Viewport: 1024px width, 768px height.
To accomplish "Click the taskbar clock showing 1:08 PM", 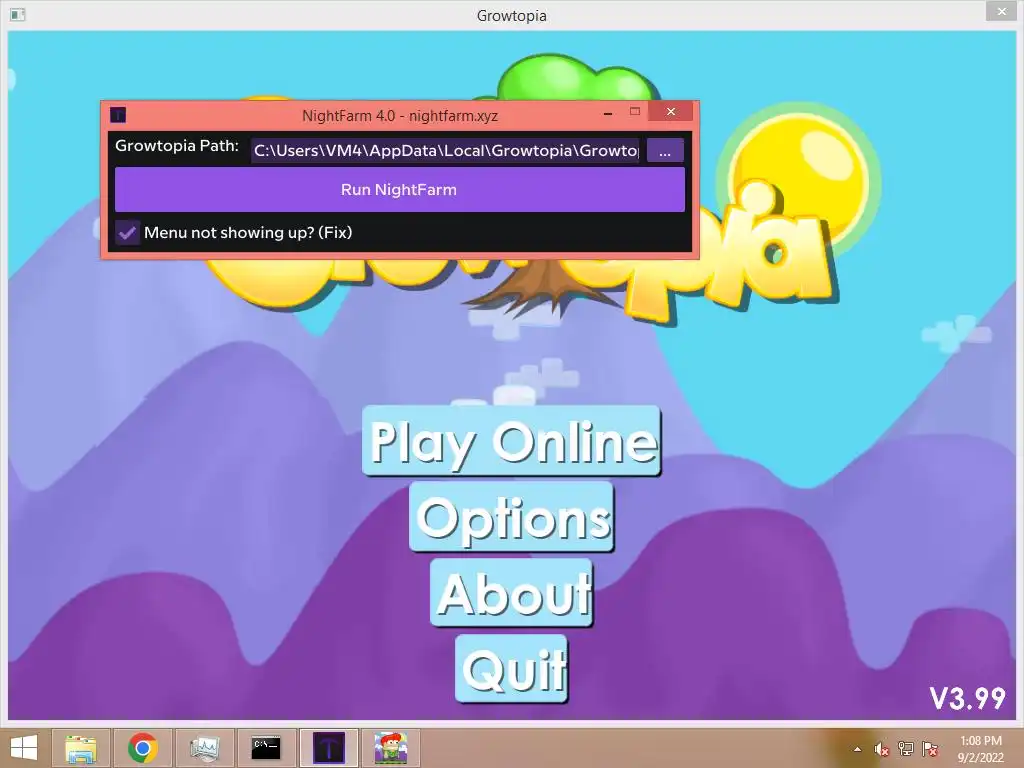I will point(981,749).
